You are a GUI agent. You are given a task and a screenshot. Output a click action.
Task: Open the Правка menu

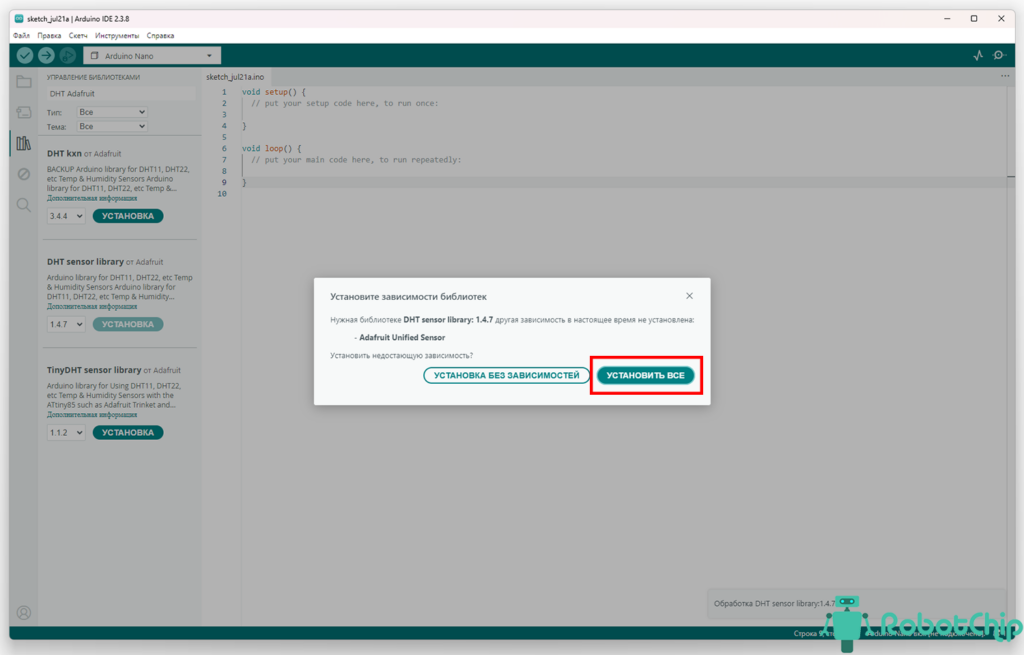pyautogui.click(x=49, y=35)
